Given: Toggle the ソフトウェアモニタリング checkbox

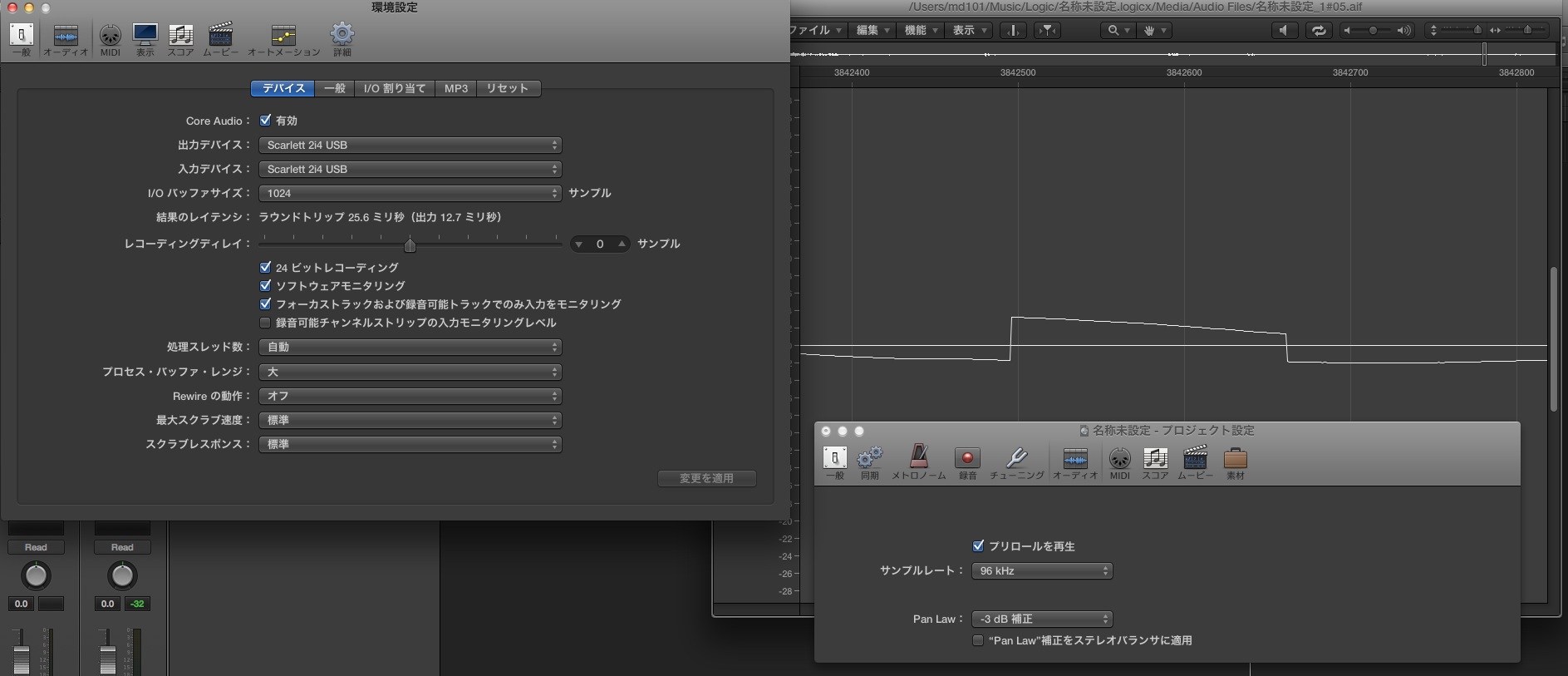Looking at the screenshot, I should (265, 286).
